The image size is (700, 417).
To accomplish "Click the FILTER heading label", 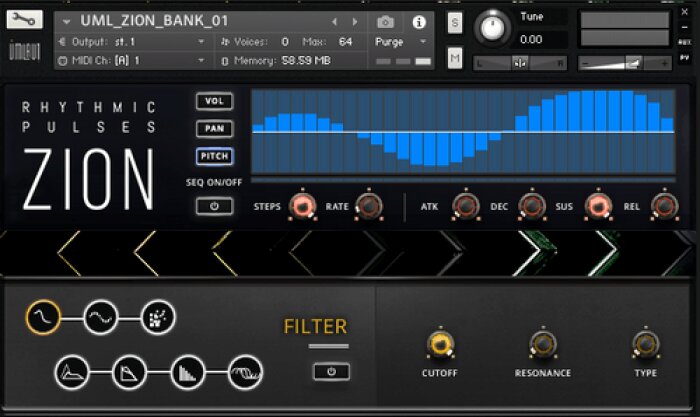I will tap(315, 326).
